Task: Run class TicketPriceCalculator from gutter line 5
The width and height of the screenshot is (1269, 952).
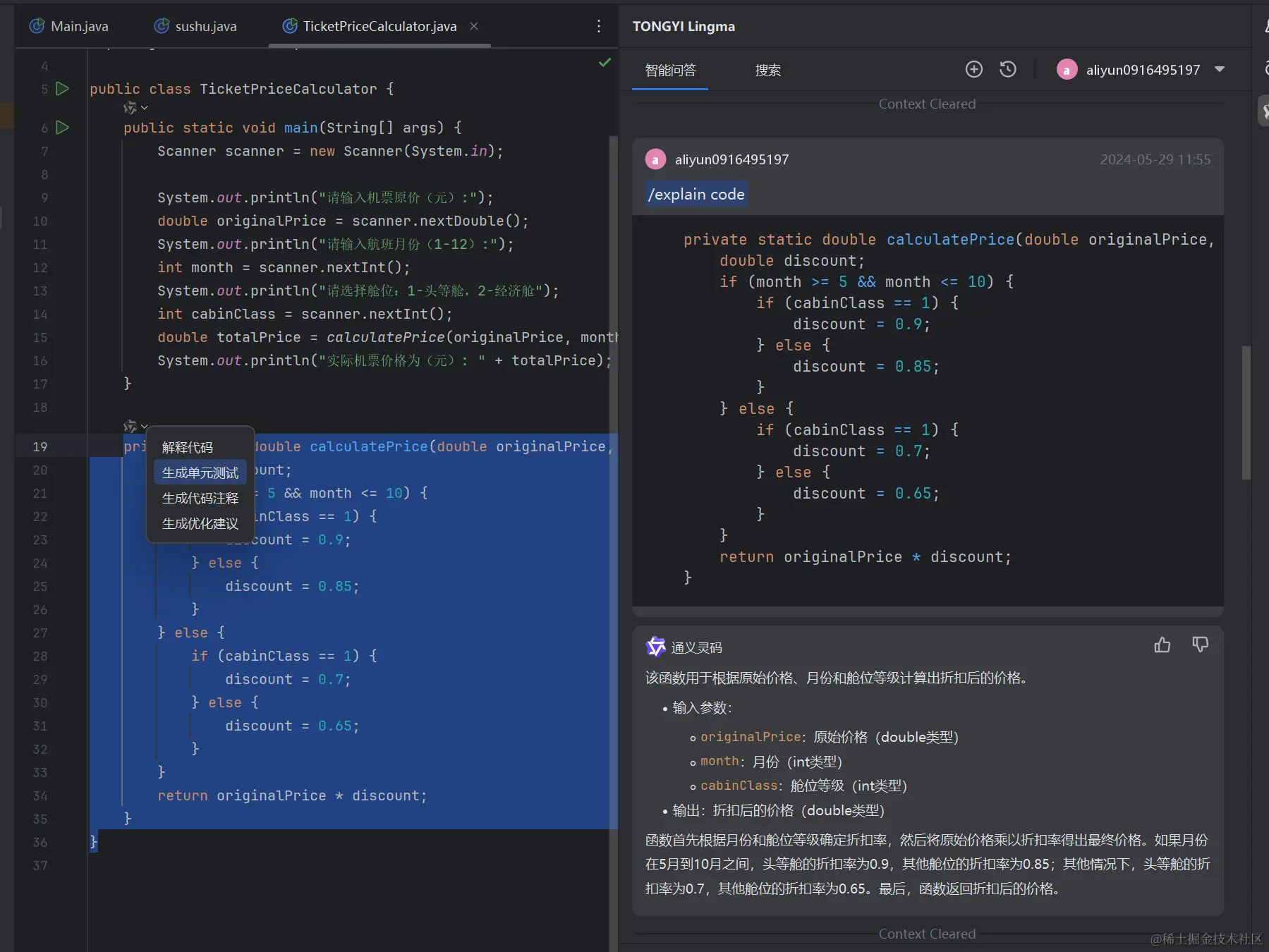Action: point(62,89)
